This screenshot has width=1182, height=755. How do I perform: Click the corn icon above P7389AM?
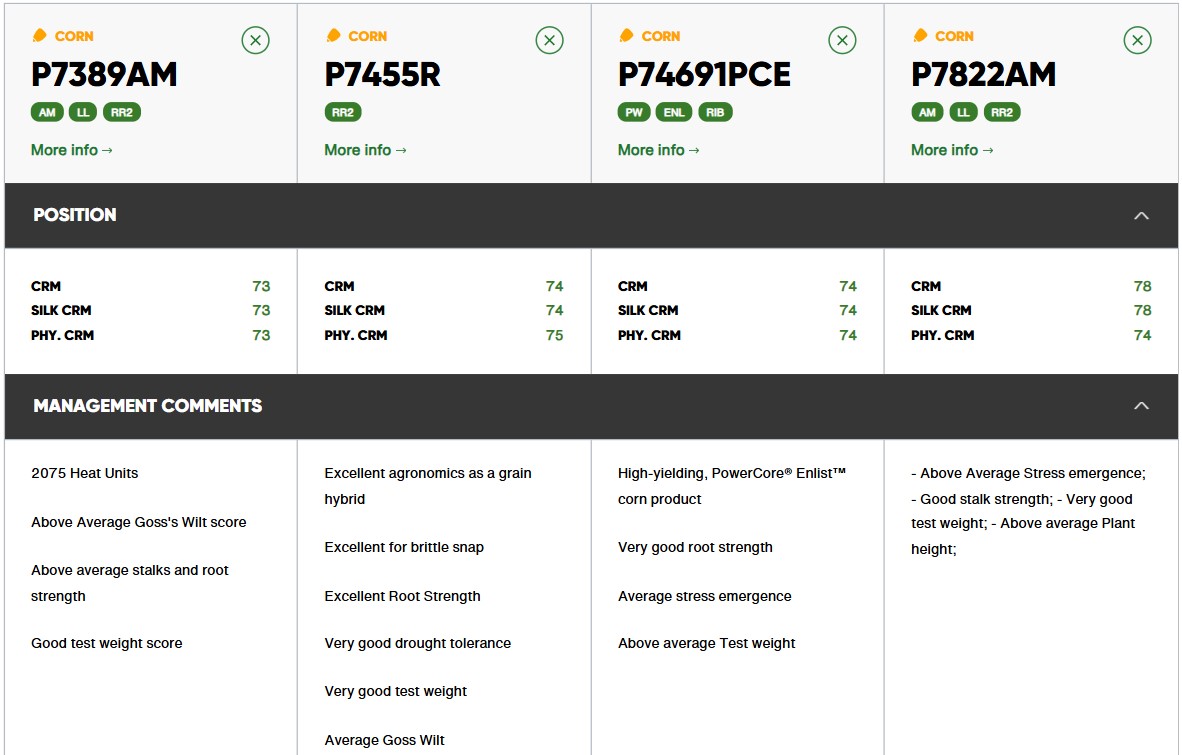pyautogui.click(x=40, y=36)
